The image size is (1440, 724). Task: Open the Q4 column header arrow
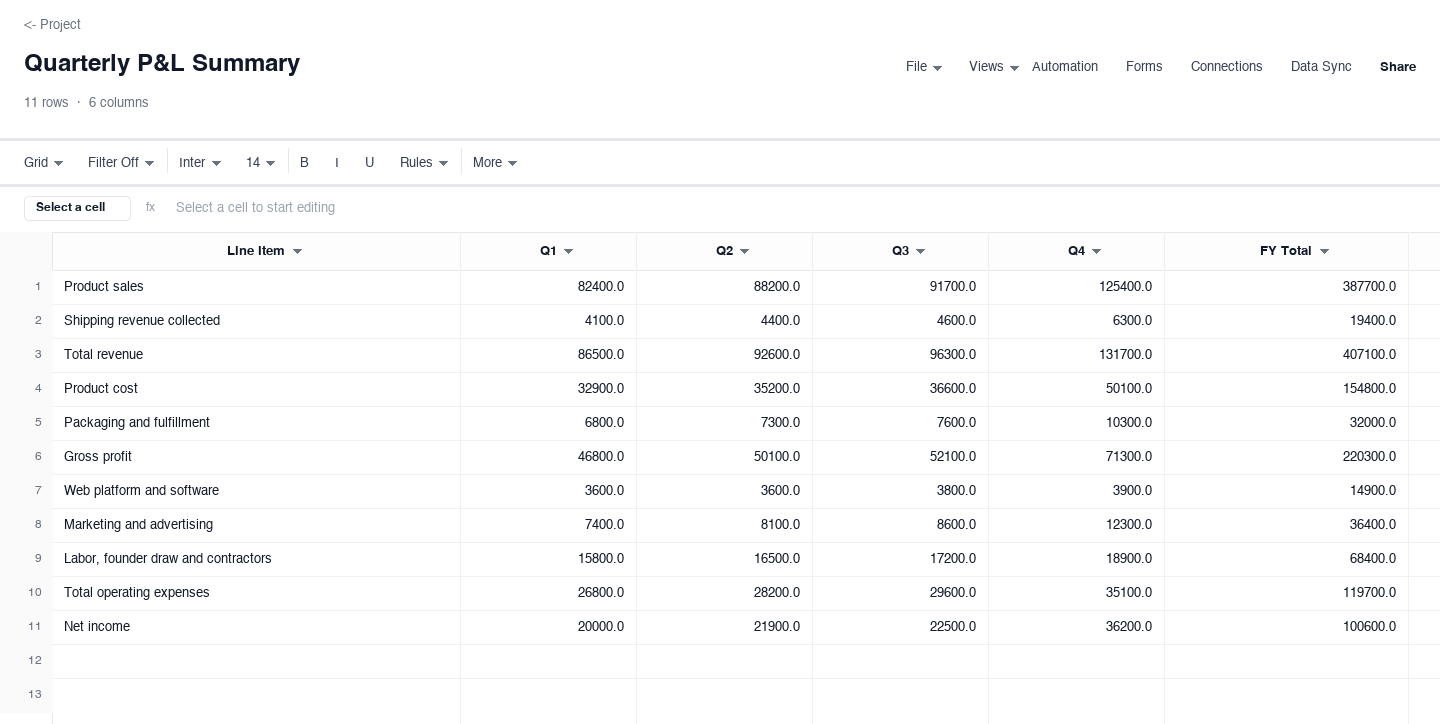click(1097, 252)
